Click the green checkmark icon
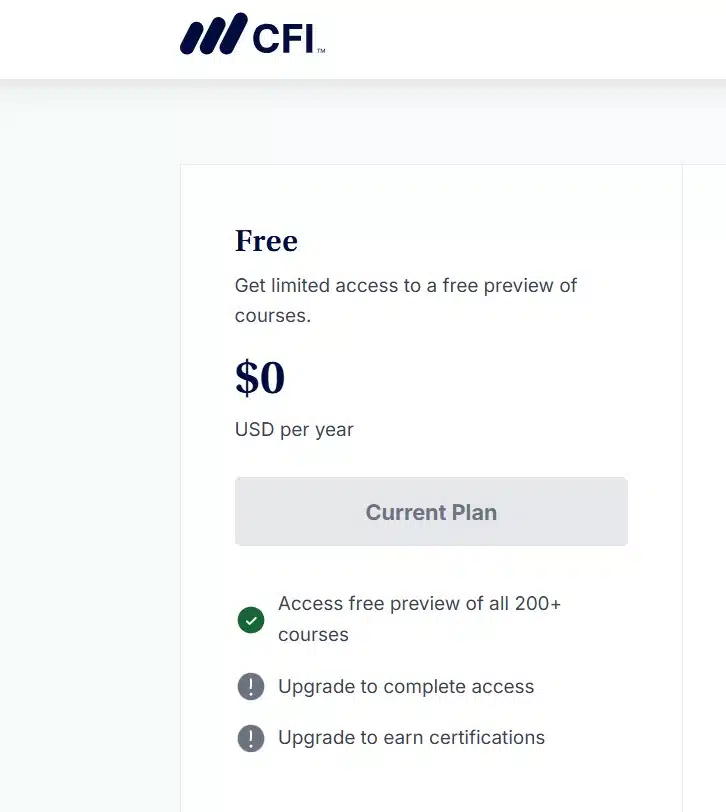Image resolution: width=726 pixels, height=812 pixels. click(x=250, y=620)
